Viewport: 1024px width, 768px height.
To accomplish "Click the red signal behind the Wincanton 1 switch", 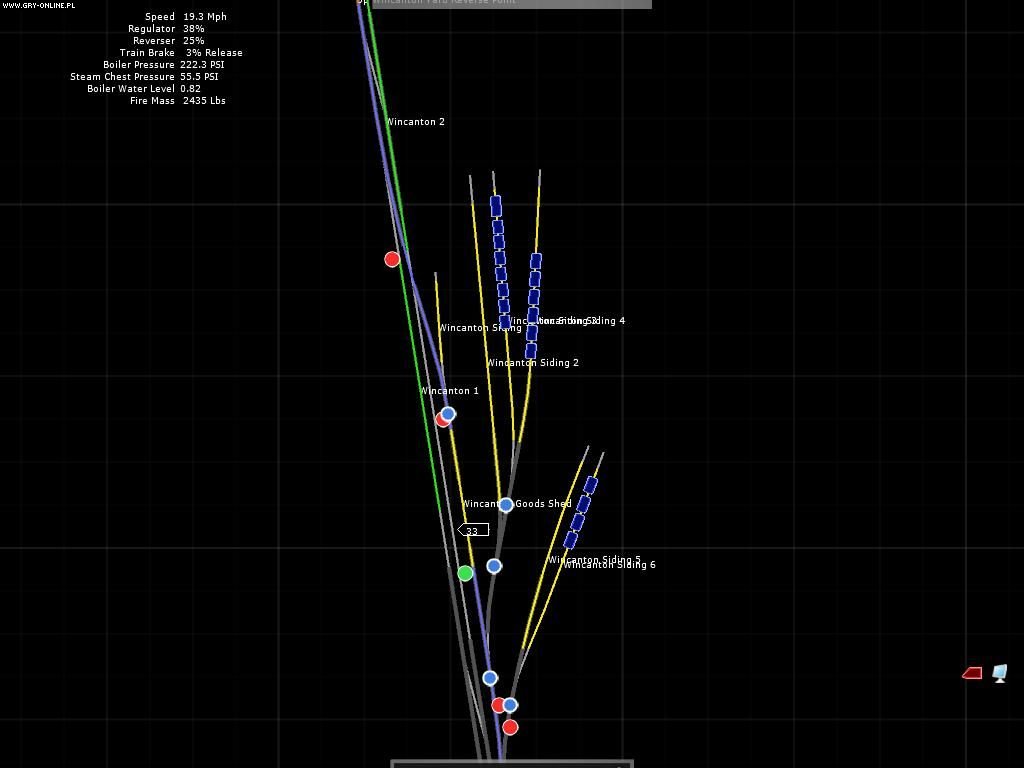I will coord(441,420).
